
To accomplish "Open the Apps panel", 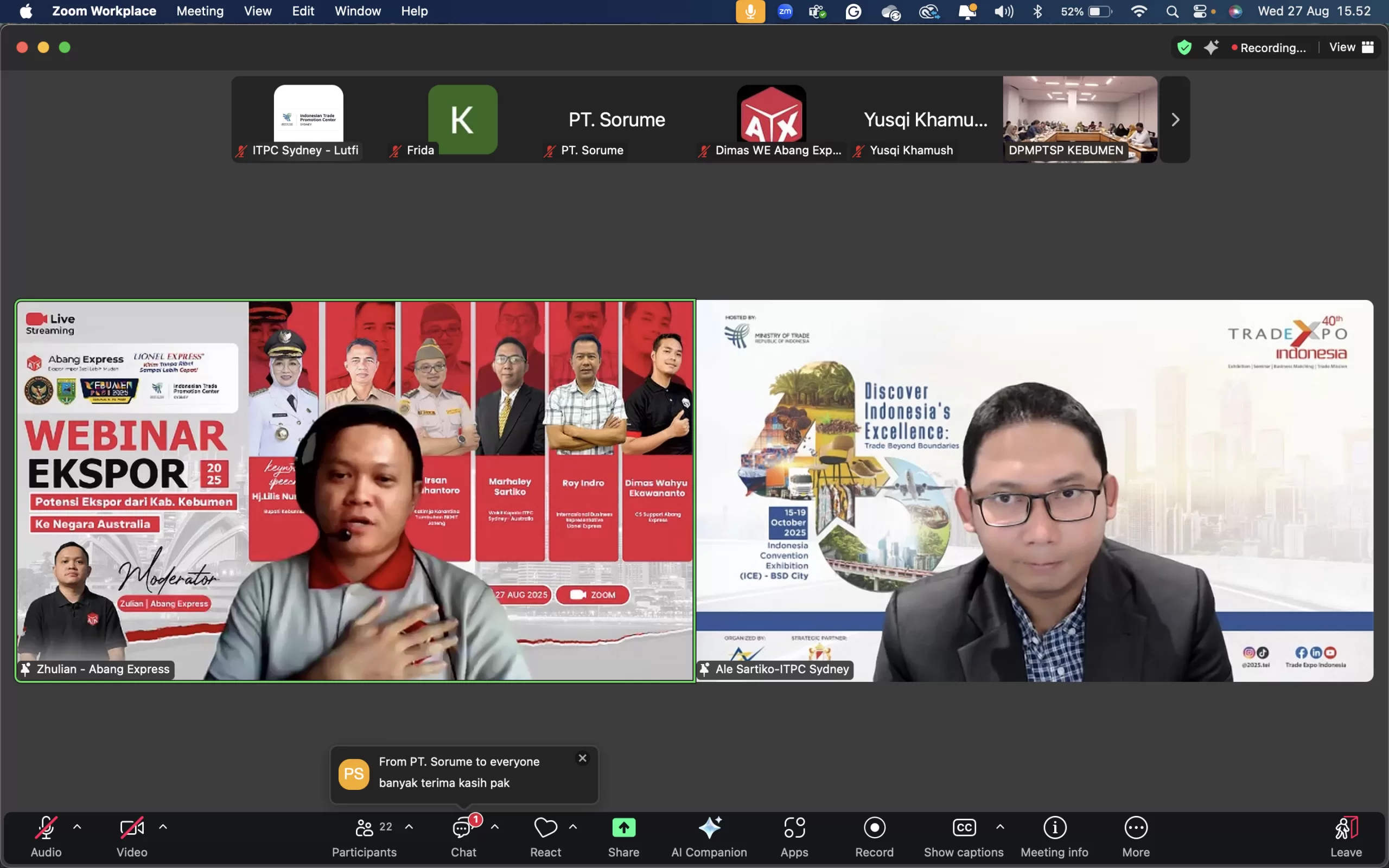I will (794, 828).
